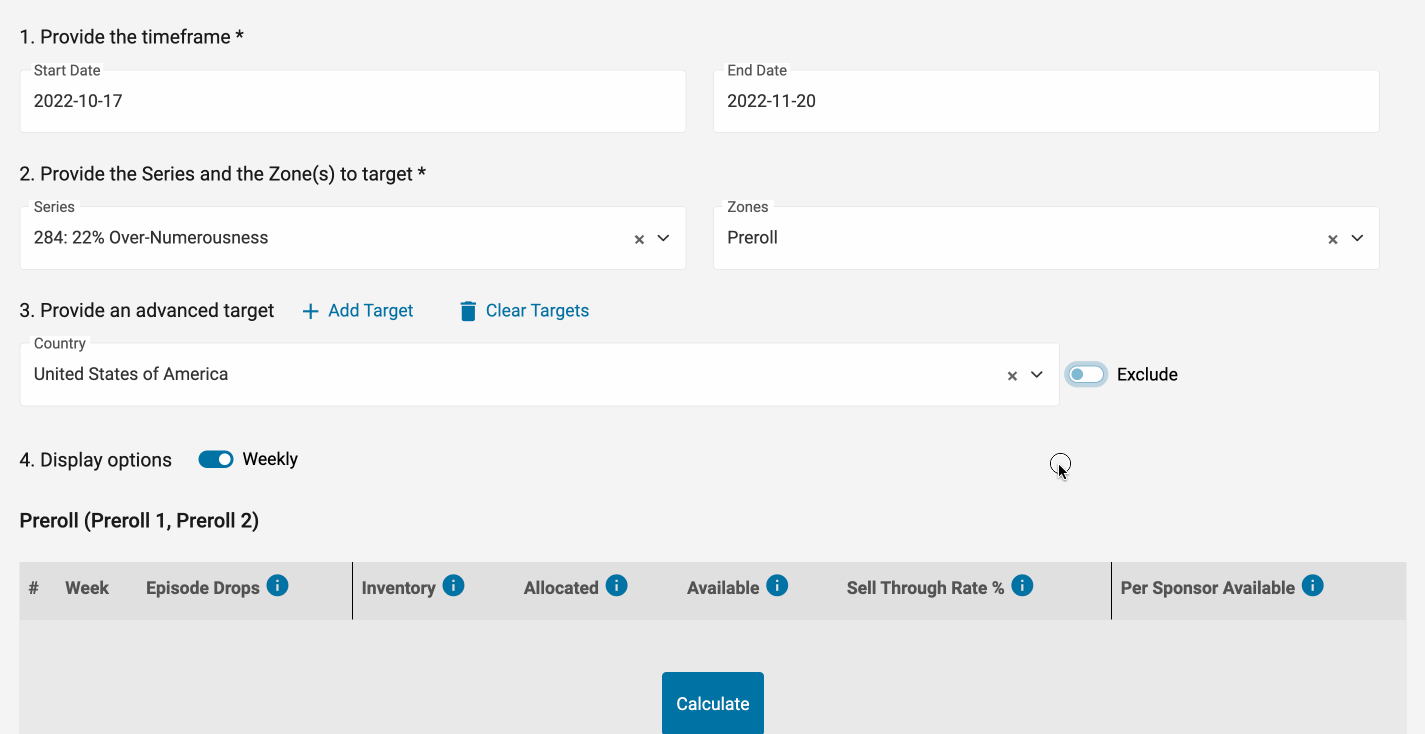
Task: Click the # column header
Action: point(34,588)
